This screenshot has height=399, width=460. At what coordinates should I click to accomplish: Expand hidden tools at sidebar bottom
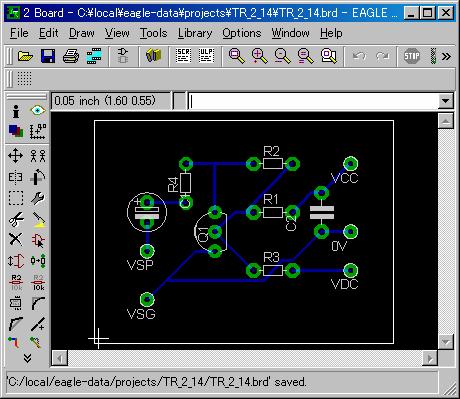click(27, 358)
